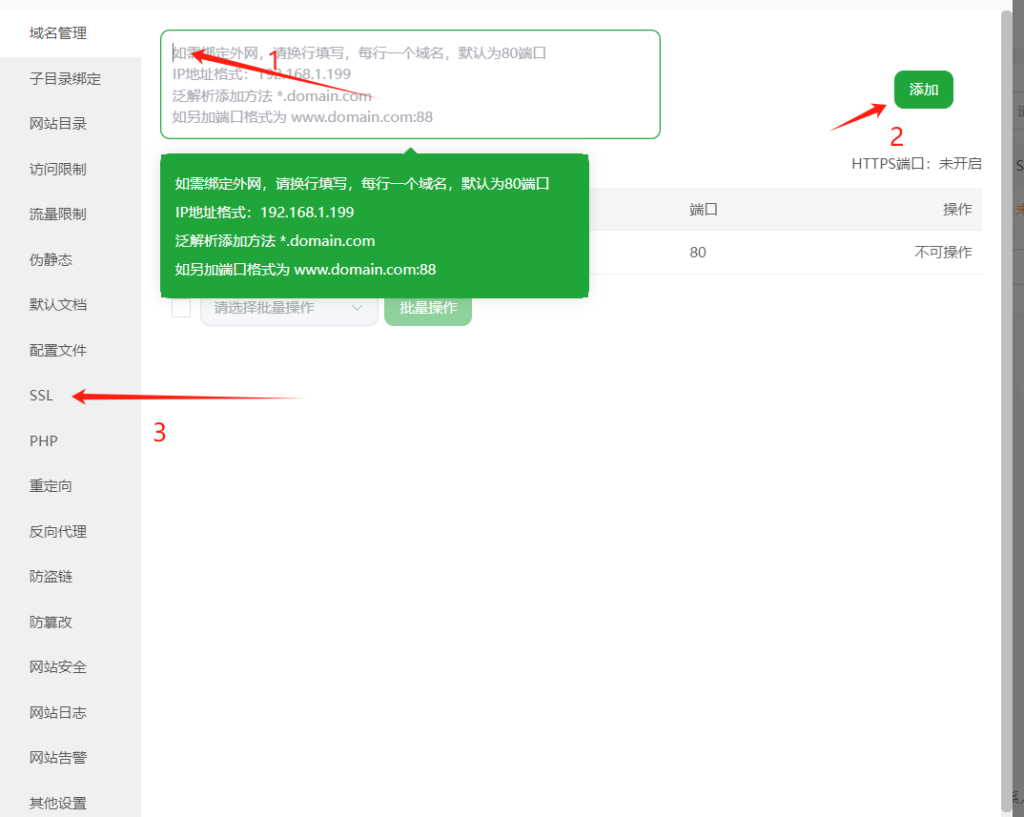
Task: Click the green 添加 button
Action: [x=923, y=90]
